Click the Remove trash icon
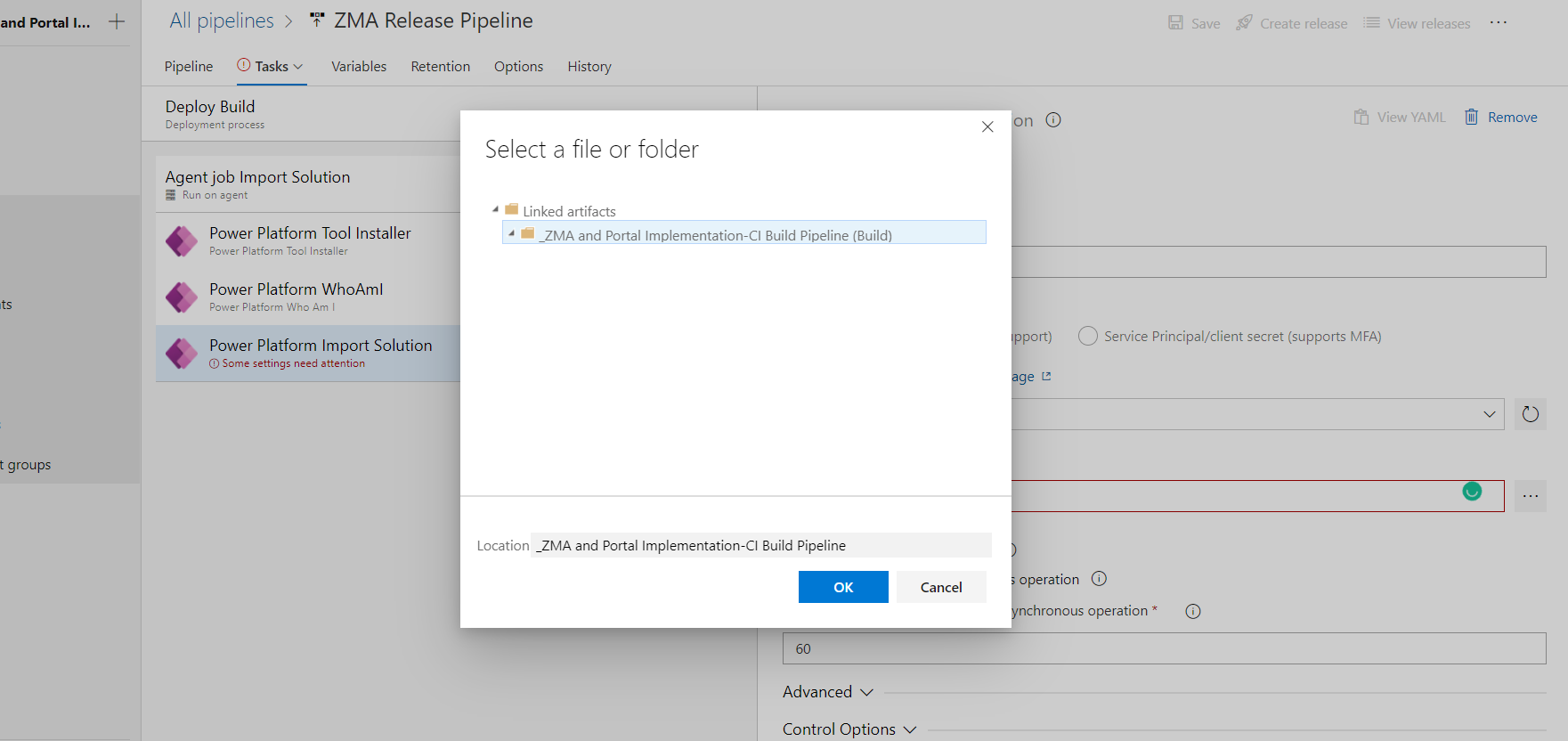Viewport: 1568px width, 741px height. [x=1472, y=118]
